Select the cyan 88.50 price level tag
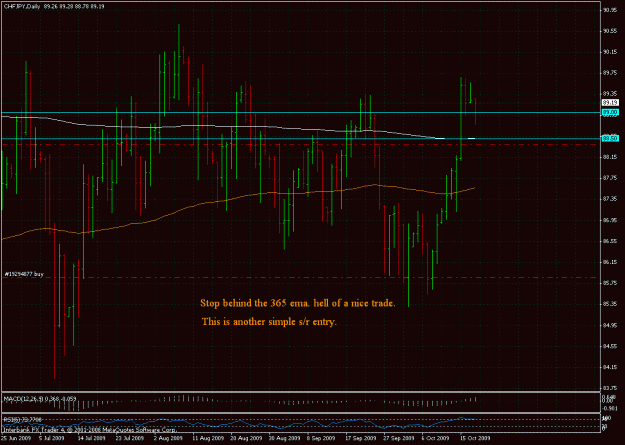 (x=610, y=138)
